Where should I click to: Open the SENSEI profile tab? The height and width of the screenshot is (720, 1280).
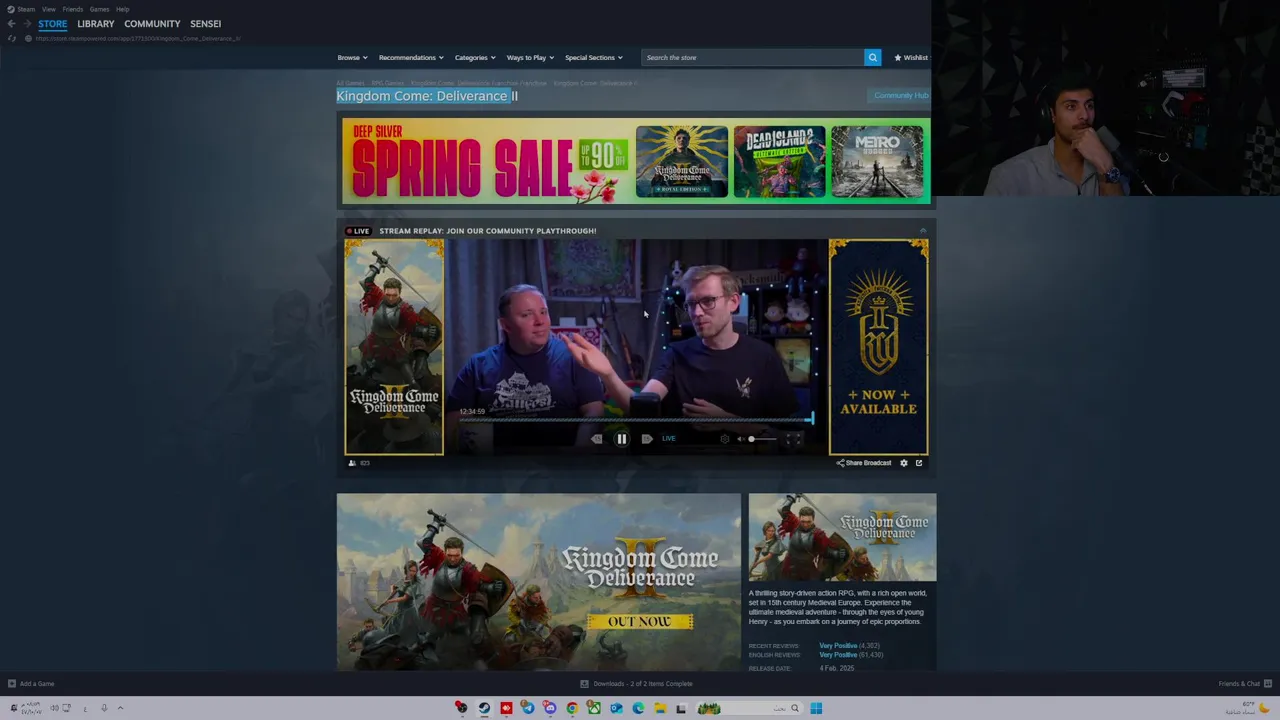click(206, 23)
